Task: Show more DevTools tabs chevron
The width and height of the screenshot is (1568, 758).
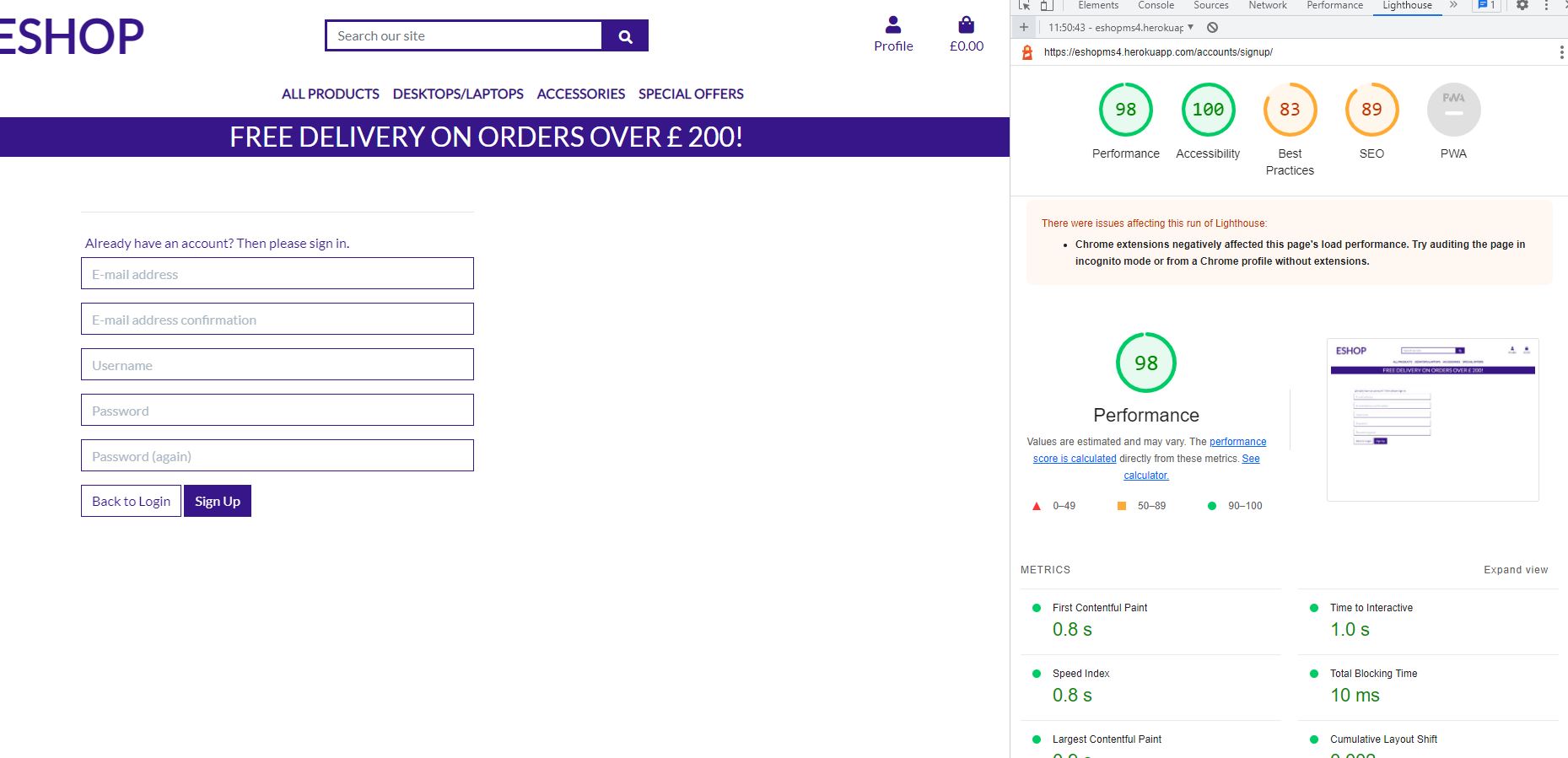Action: tap(1452, 5)
